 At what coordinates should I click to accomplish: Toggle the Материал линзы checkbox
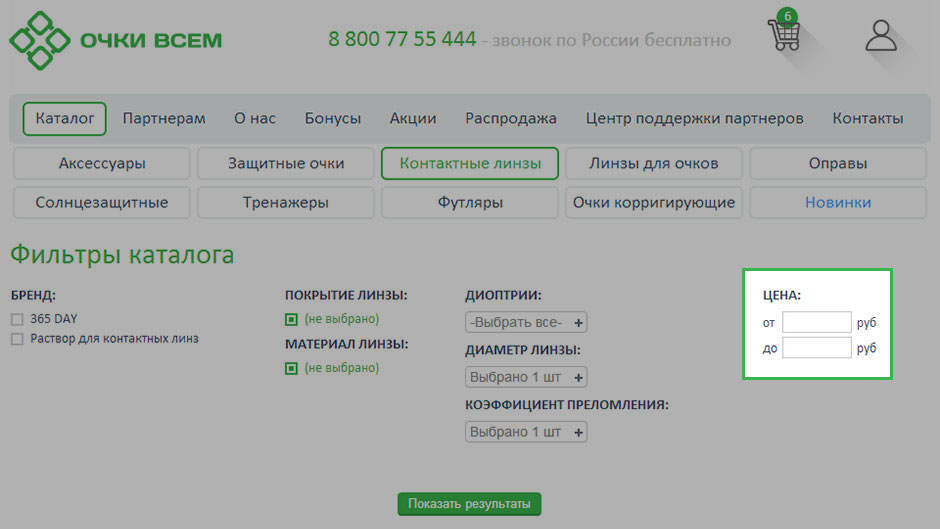(x=291, y=368)
